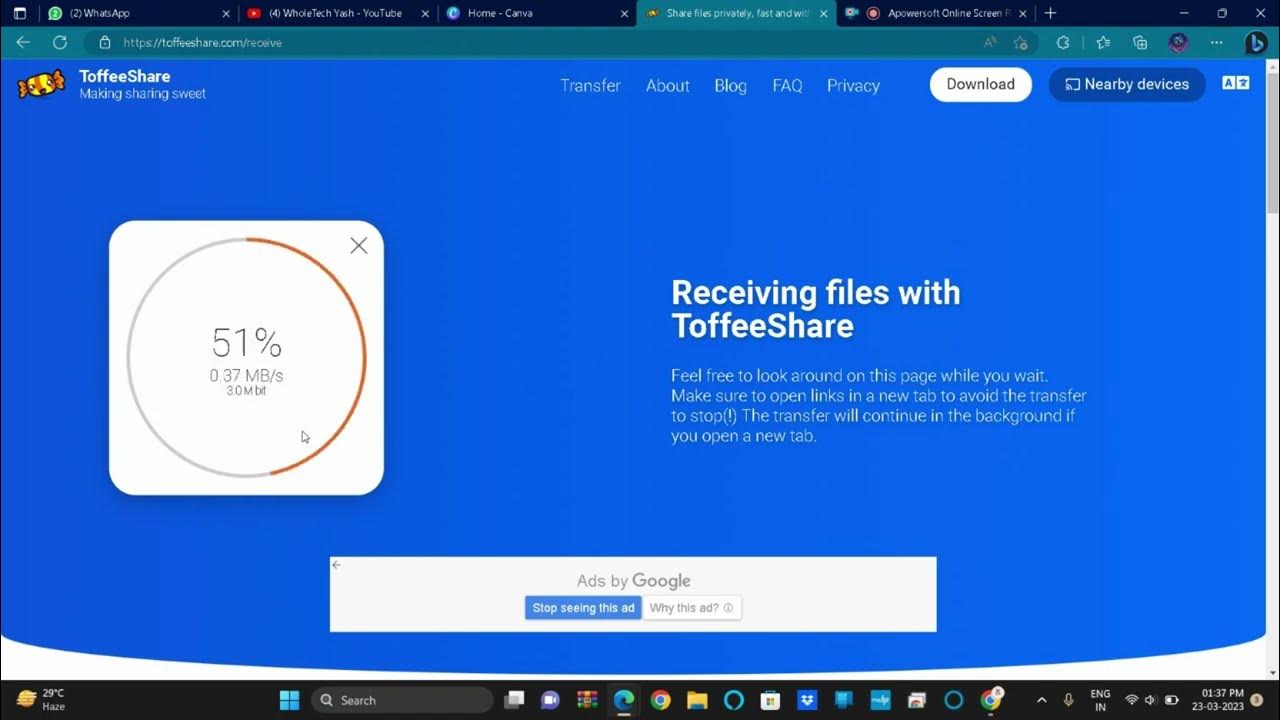
Task: Open the notification count badge in the tray
Action: 1257,700
